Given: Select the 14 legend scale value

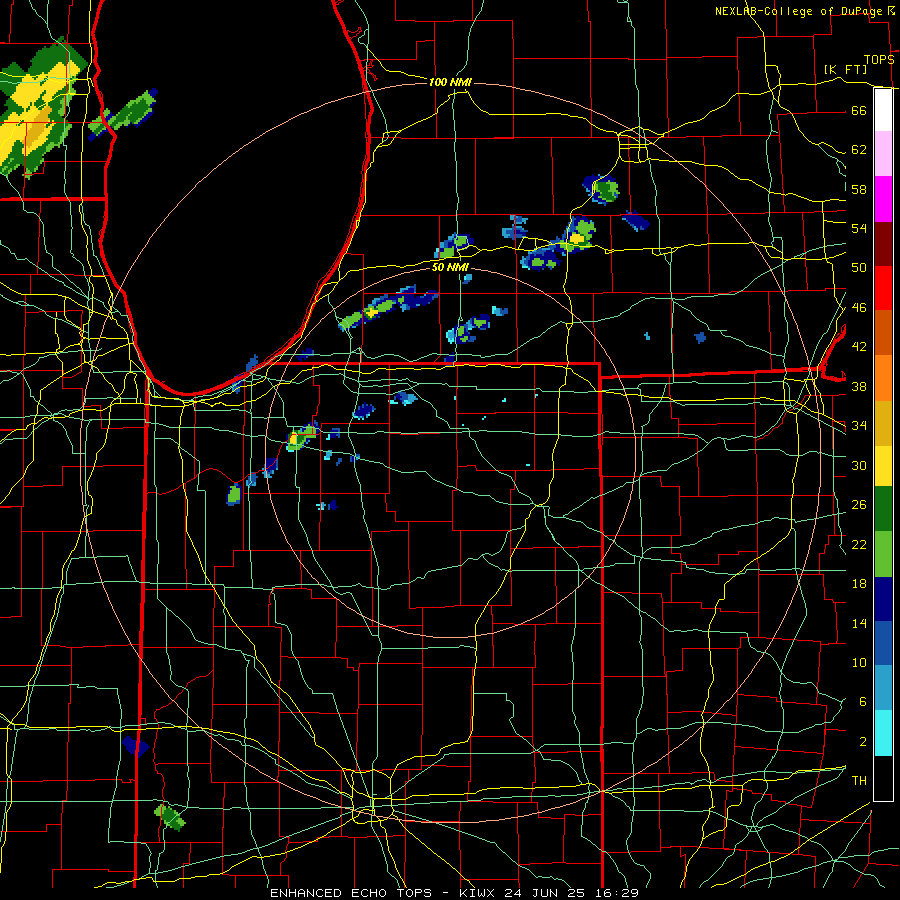Looking at the screenshot, I should [x=859, y=623].
